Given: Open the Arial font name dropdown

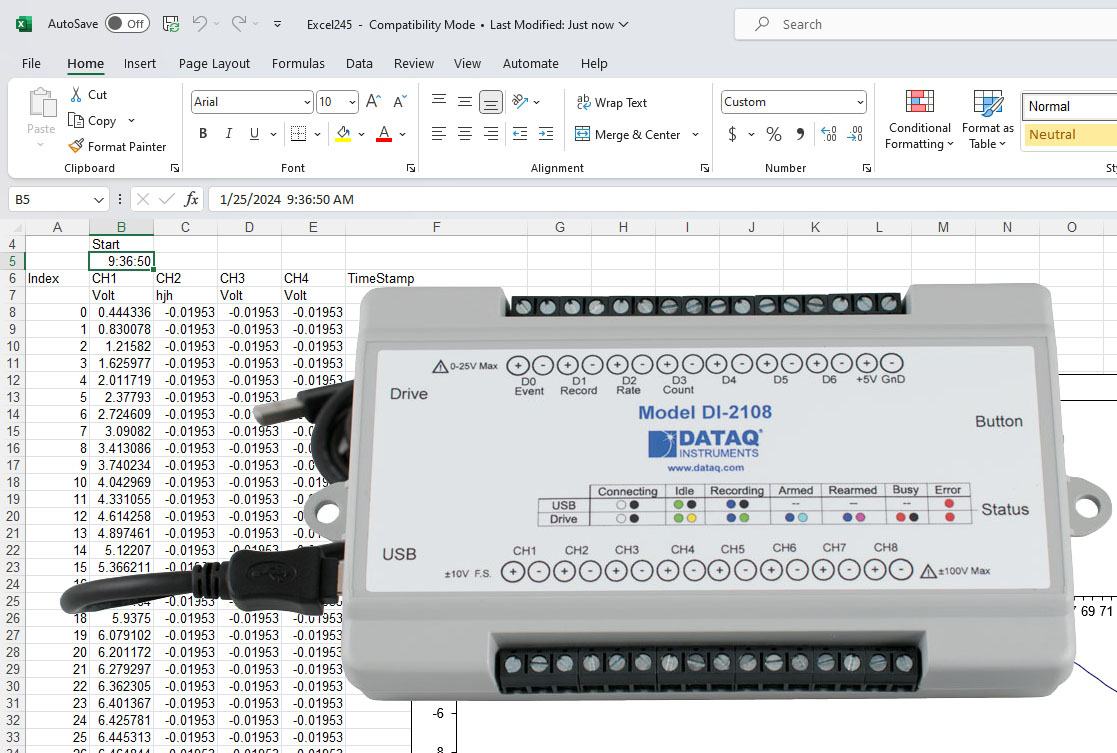Looking at the screenshot, I should [307, 102].
